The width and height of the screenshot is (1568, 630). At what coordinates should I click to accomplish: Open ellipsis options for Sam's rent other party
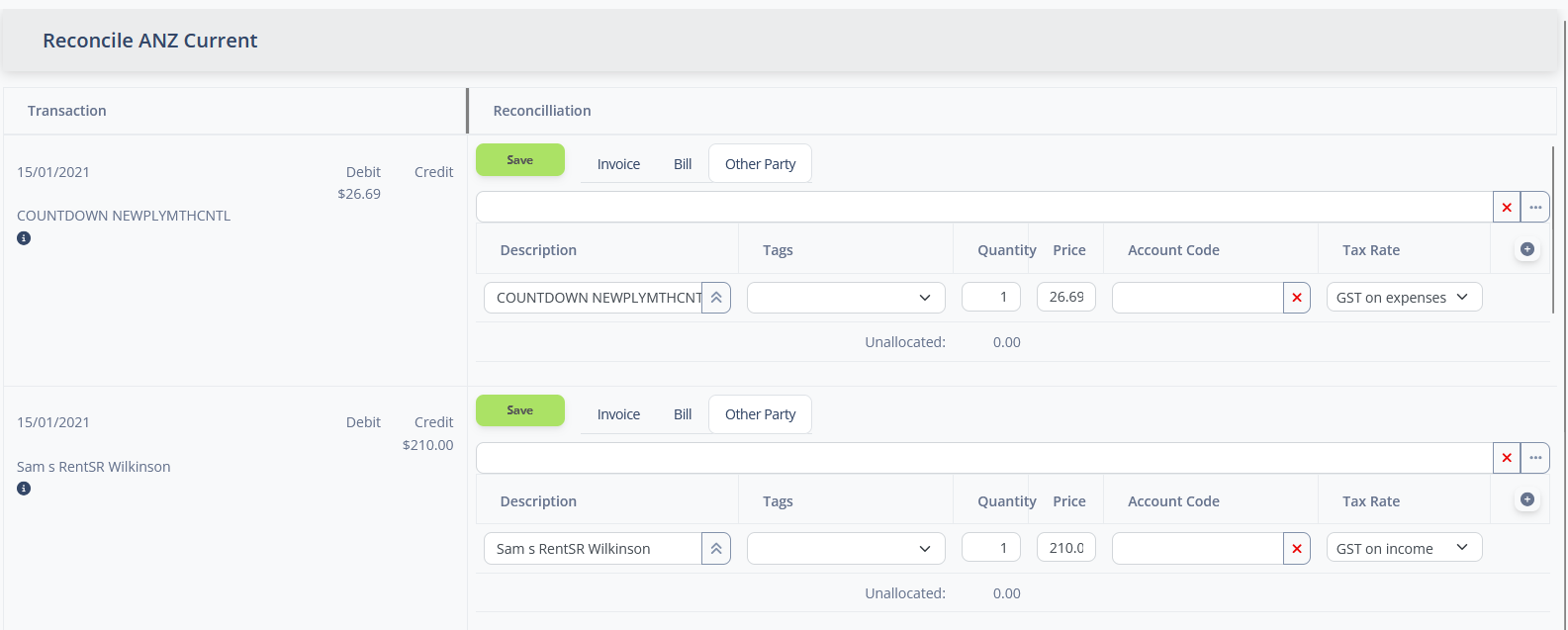tap(1534, 458)
